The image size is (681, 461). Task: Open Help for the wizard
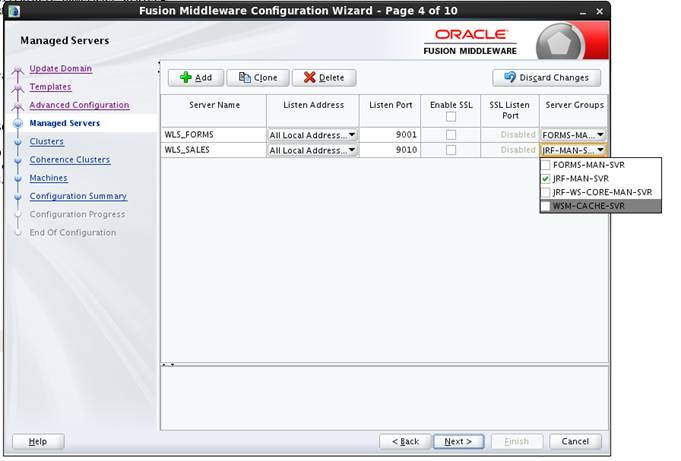[x=38, y=441]
